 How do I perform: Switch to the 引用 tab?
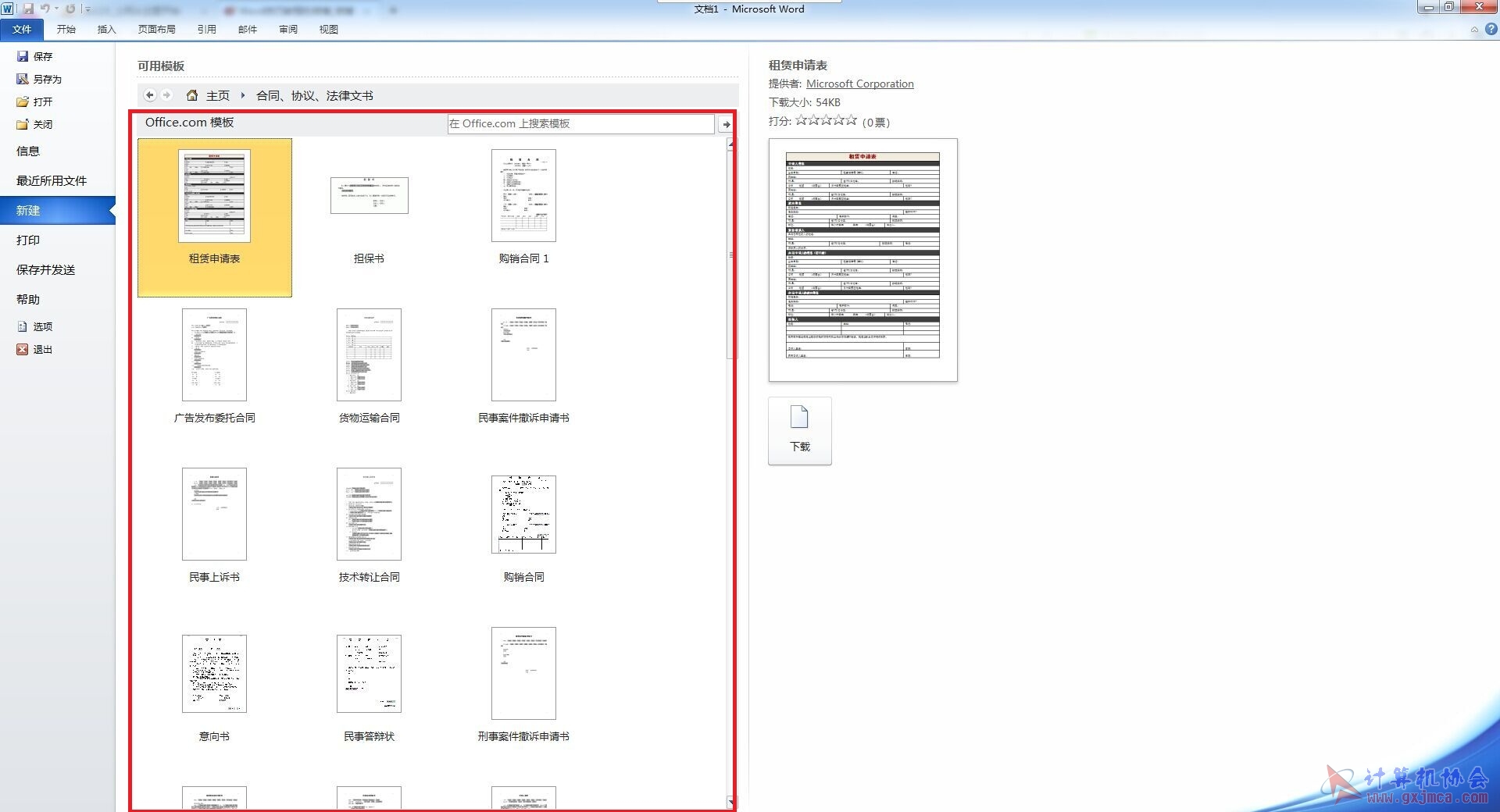tap(206, 30)
